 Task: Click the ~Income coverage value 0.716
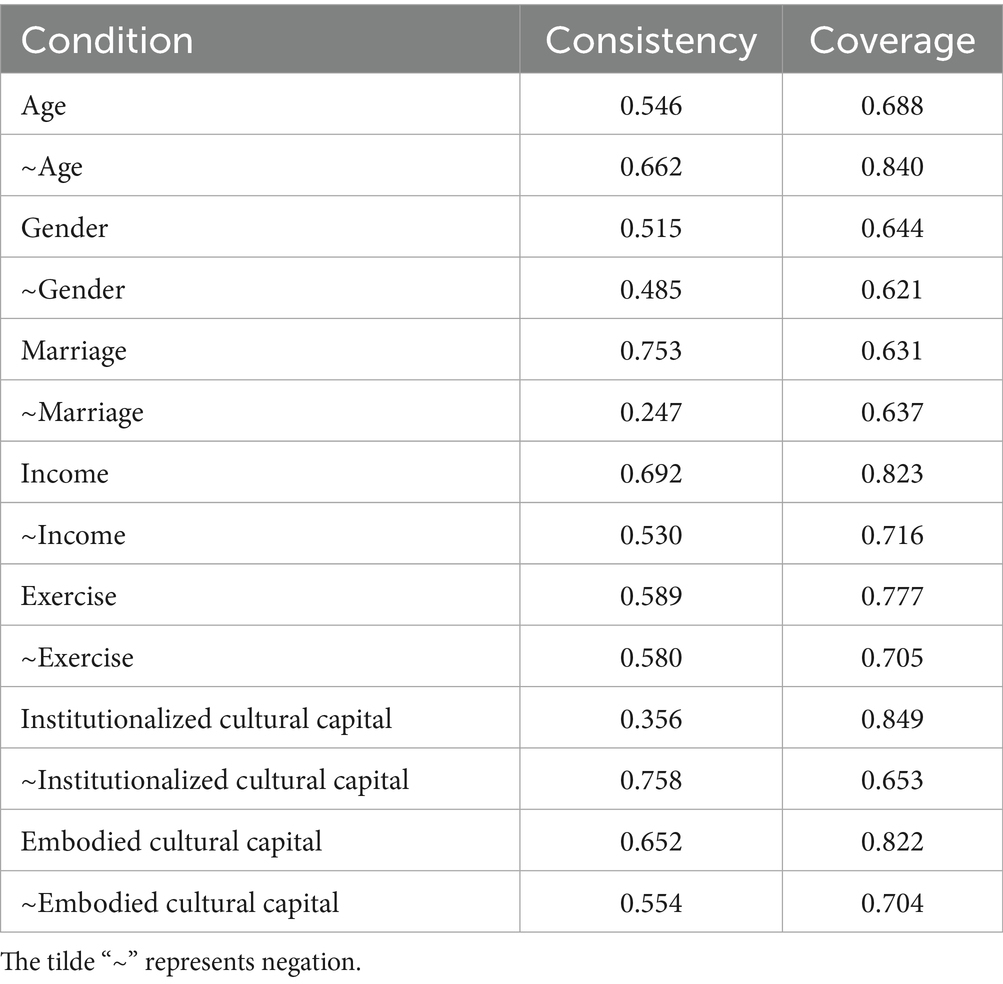tap(892, 535)
